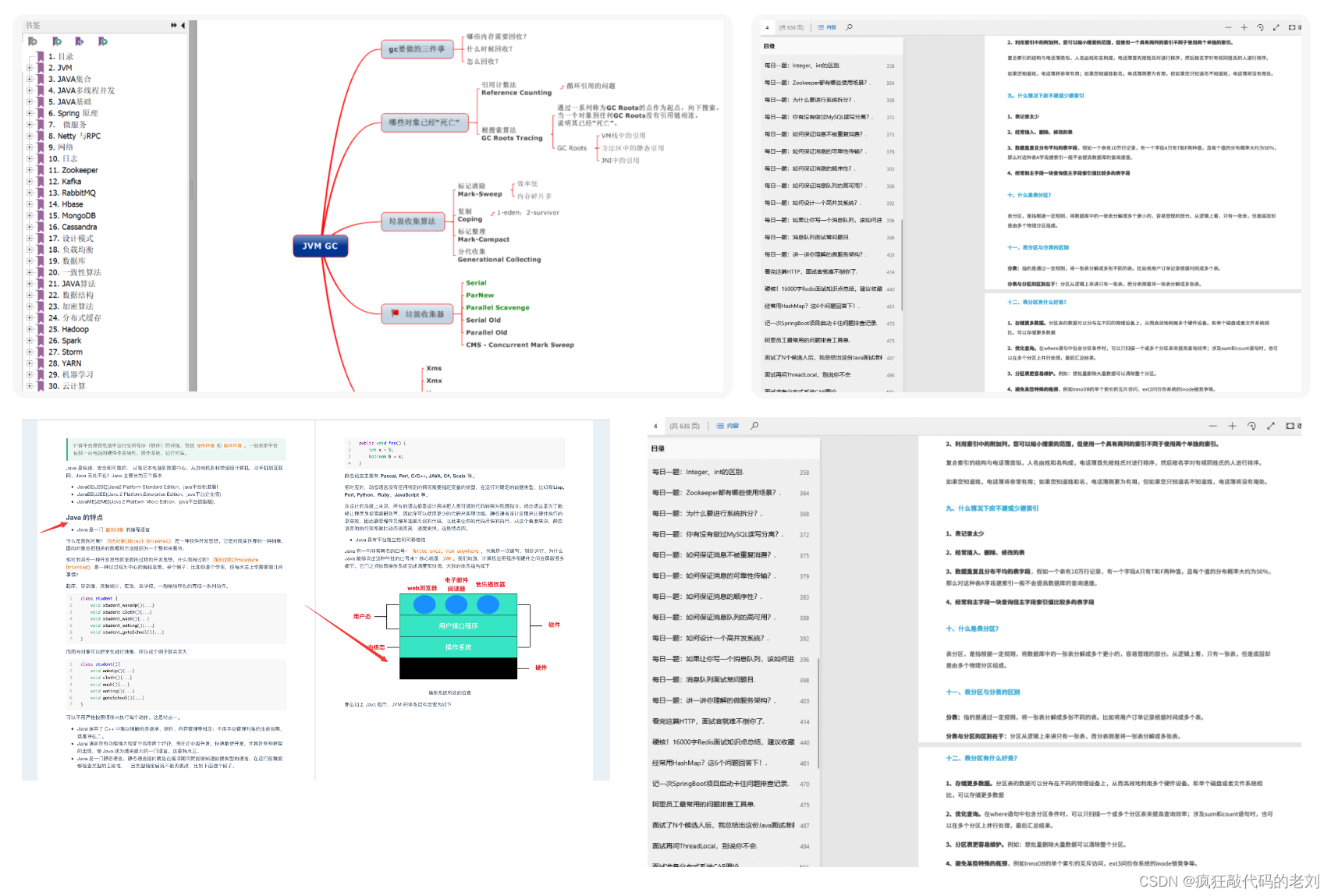Click the zoom-out minus in the larger PDF viewer
The image size is (1331, 896).
[1212, 426]
